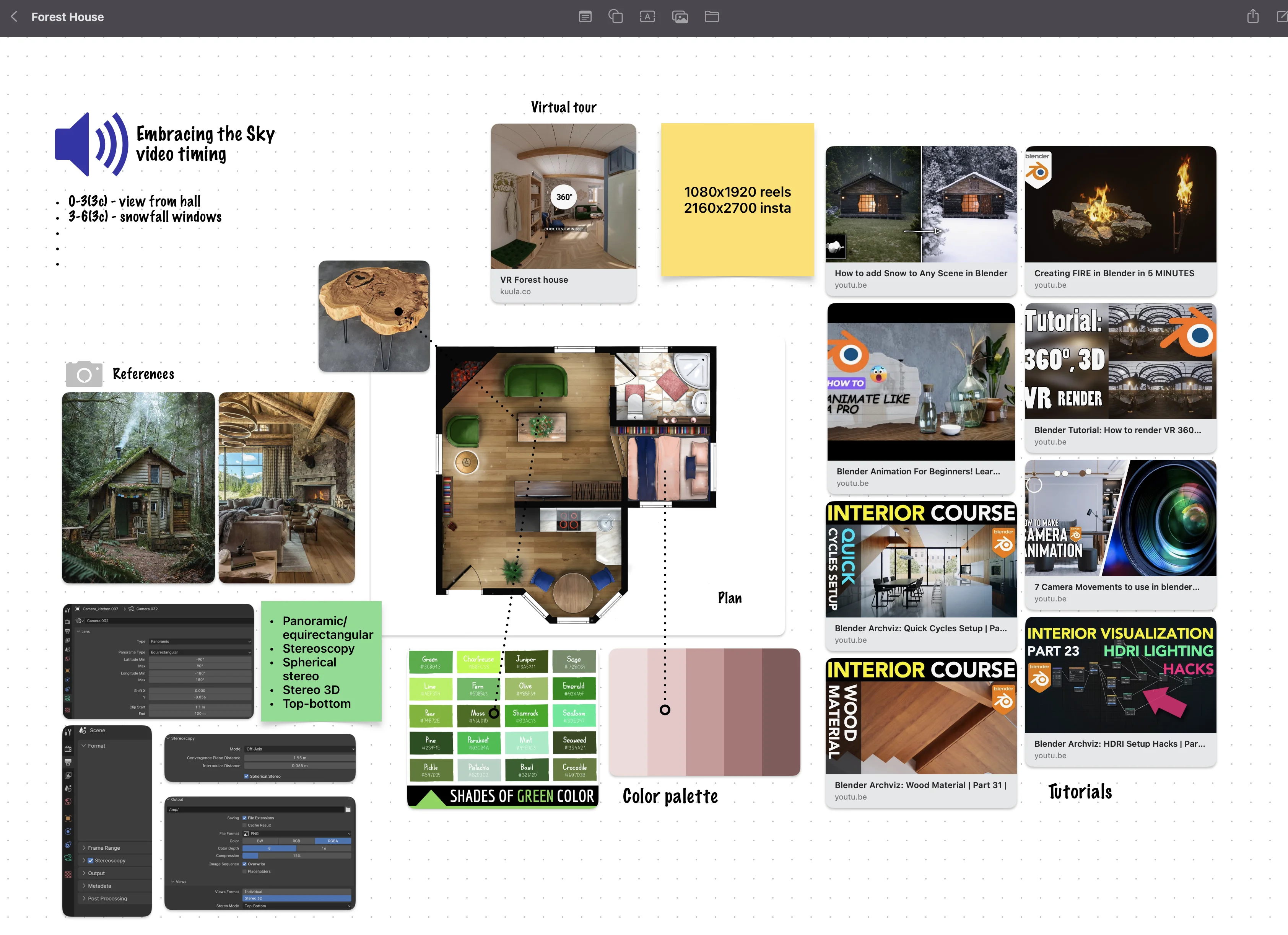Click the 360° button on VR Forest house
1288x935 pixels.
[x=564, y=198]
